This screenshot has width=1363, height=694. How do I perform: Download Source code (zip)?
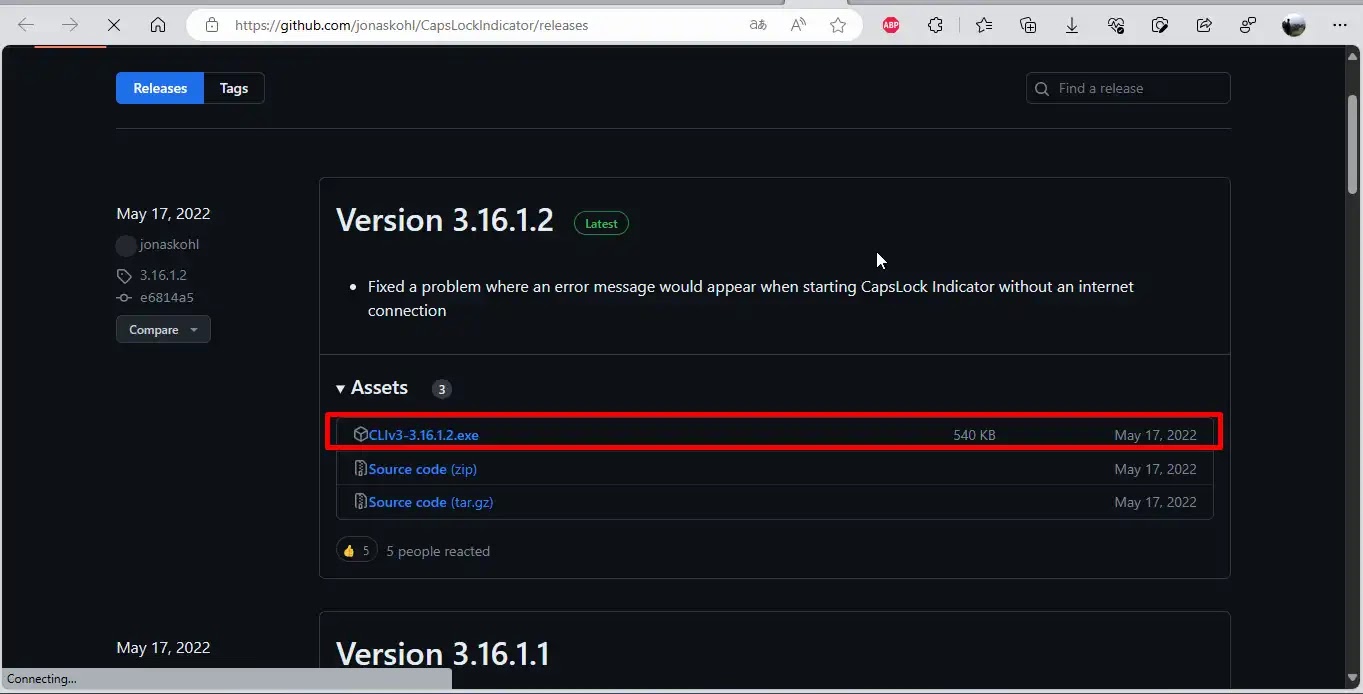click(423, 469)
